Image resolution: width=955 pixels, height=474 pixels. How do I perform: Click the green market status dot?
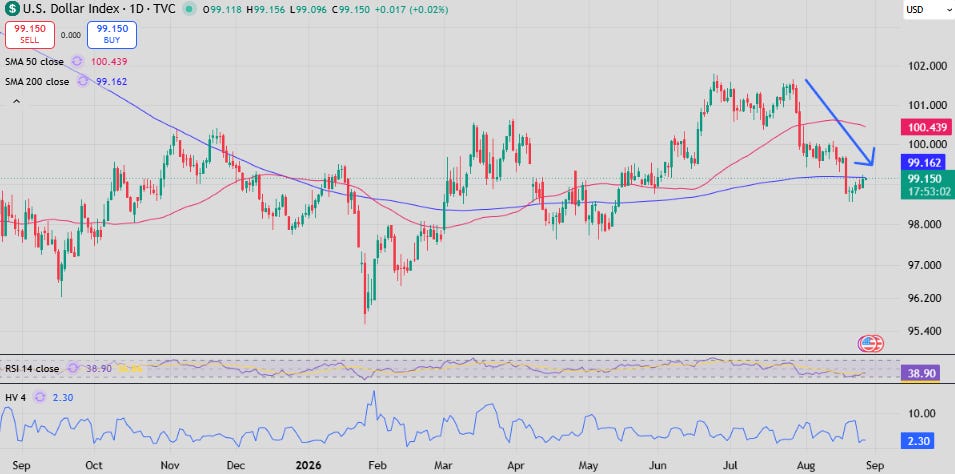click(191, 10)
